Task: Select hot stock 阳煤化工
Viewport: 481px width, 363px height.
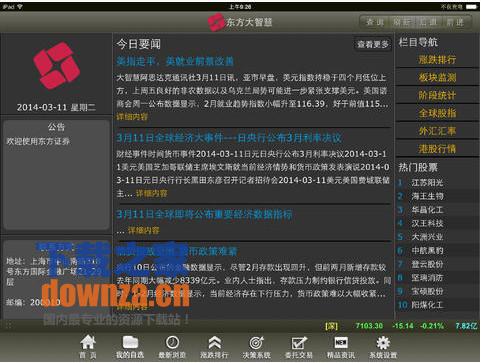Action: [427, 305]
